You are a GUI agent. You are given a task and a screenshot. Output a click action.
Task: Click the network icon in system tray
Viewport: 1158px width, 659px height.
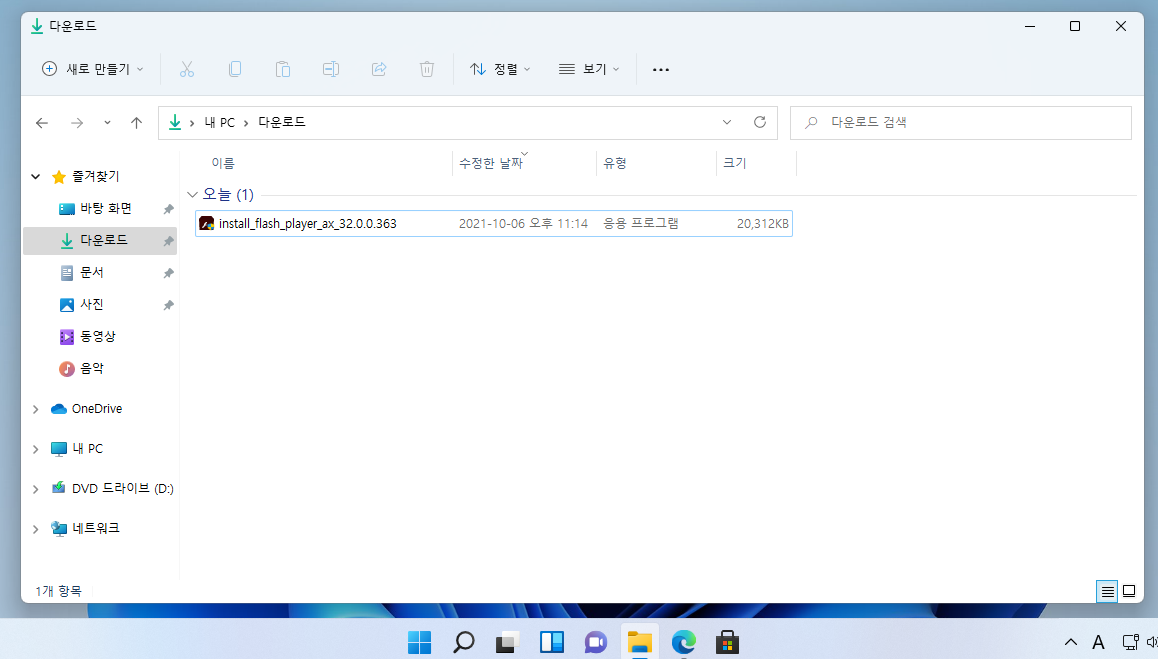[x=1130, y=642]
